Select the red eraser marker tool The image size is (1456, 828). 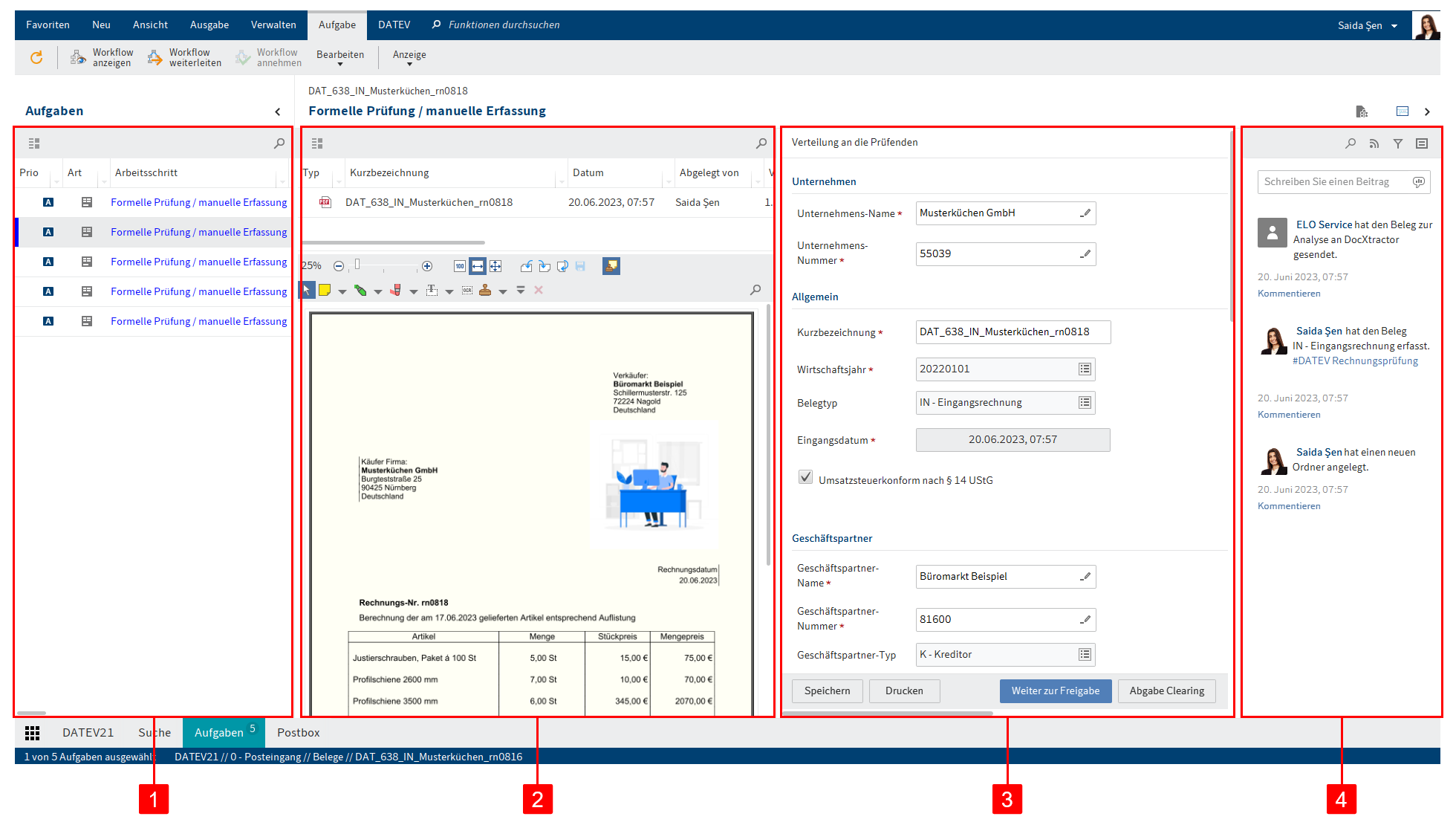coord(396,291)
